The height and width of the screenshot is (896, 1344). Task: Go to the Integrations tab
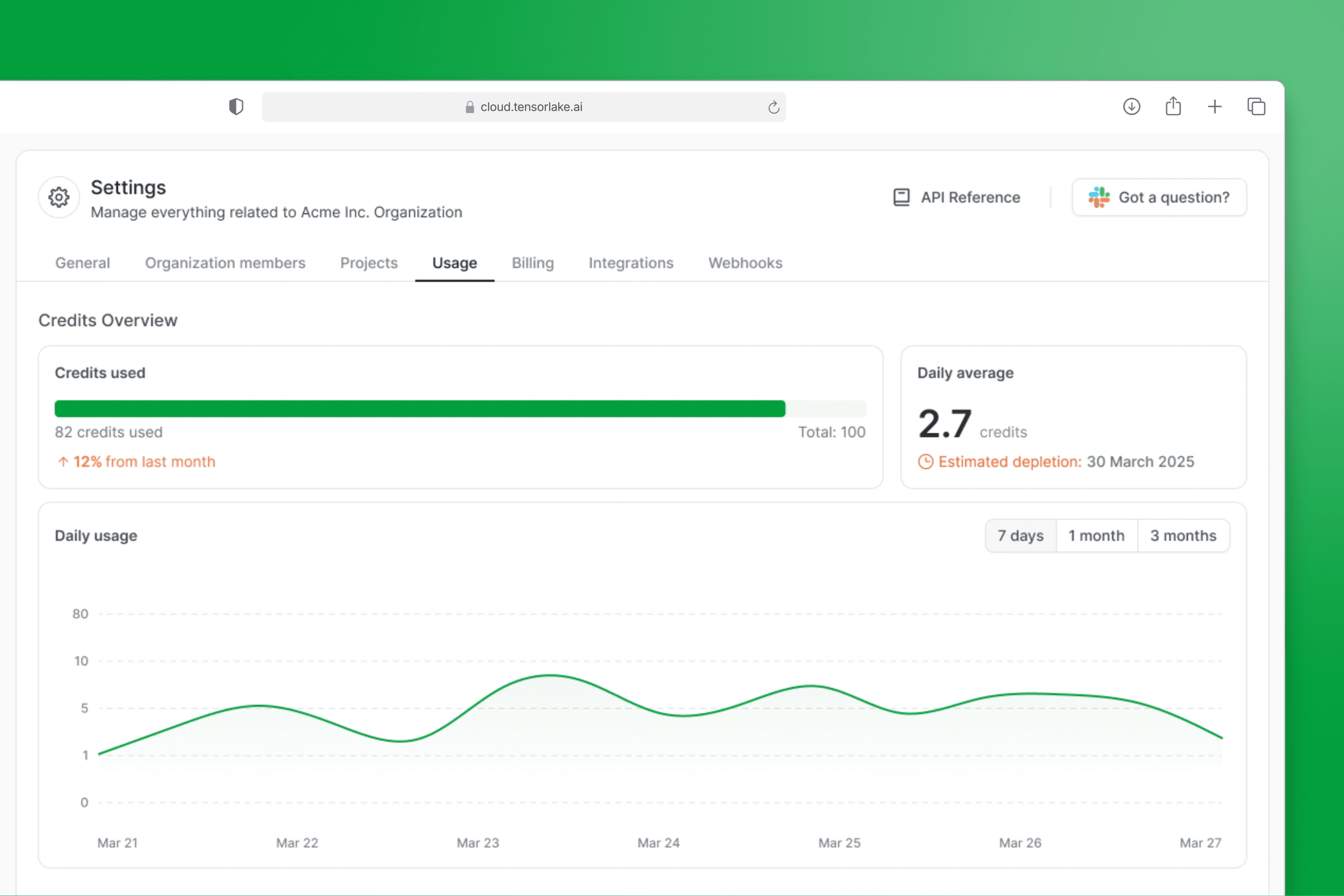tap(631, 263)
